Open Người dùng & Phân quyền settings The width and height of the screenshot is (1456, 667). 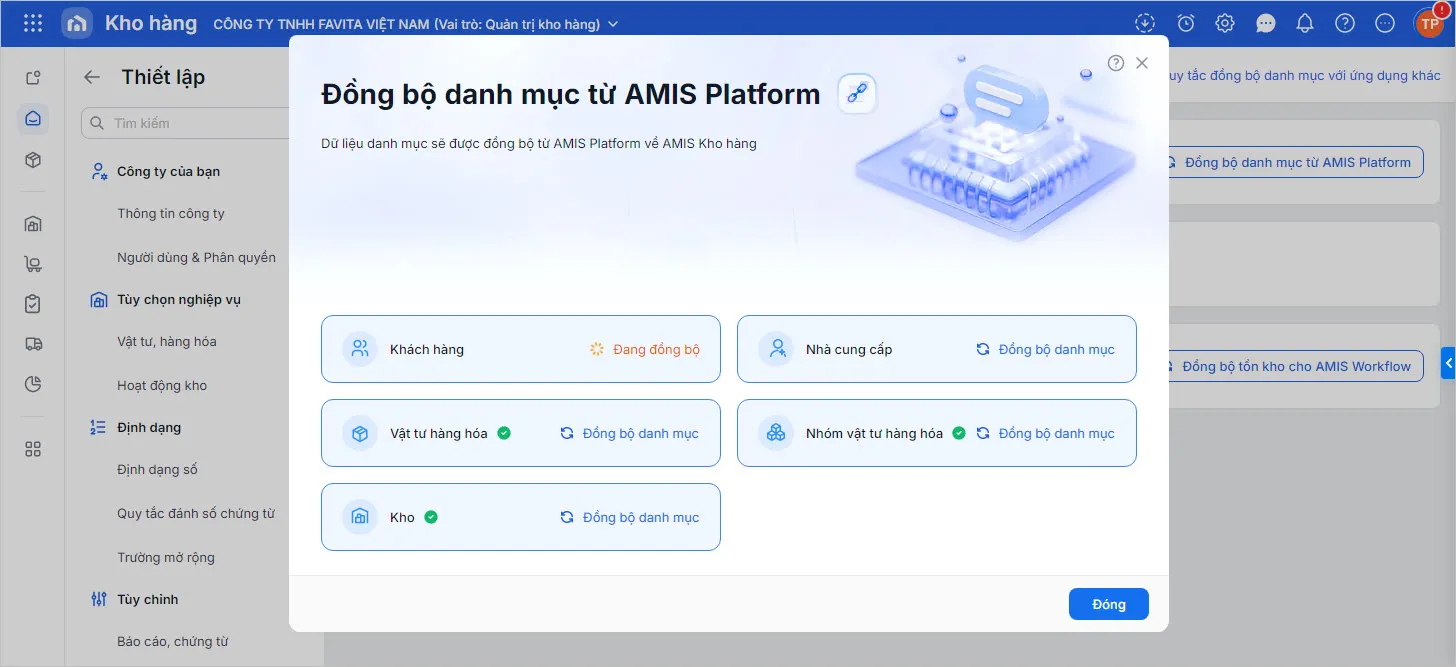point(196,257)
